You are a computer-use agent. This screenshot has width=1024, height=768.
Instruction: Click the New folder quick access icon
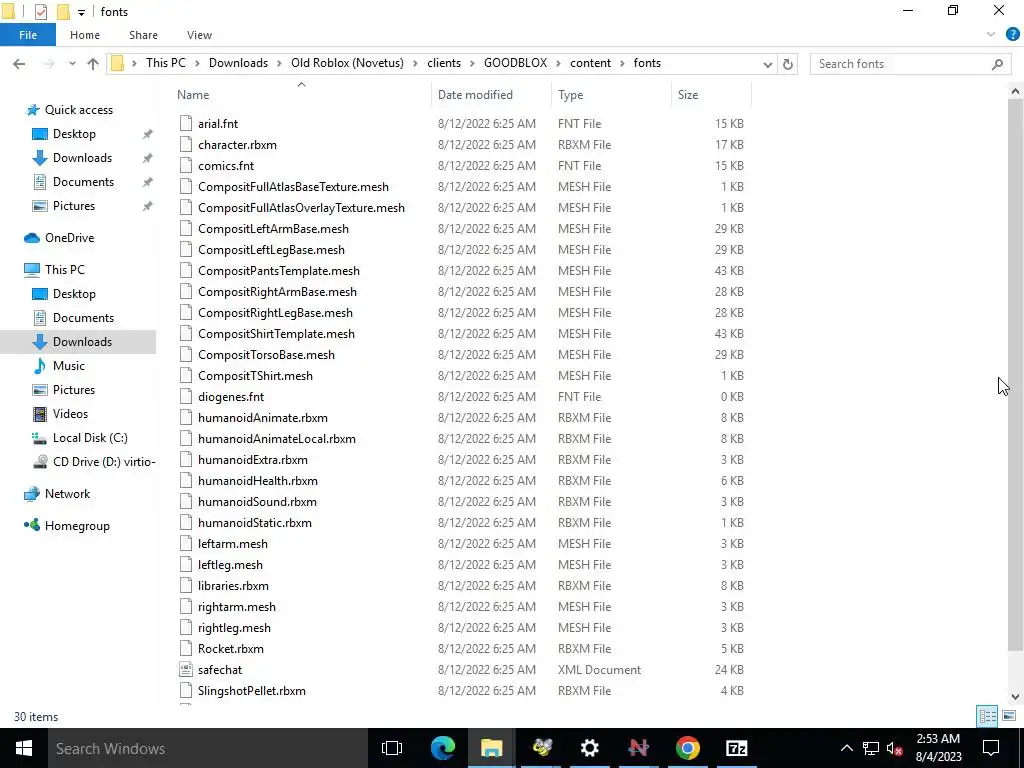click(63, 12)
